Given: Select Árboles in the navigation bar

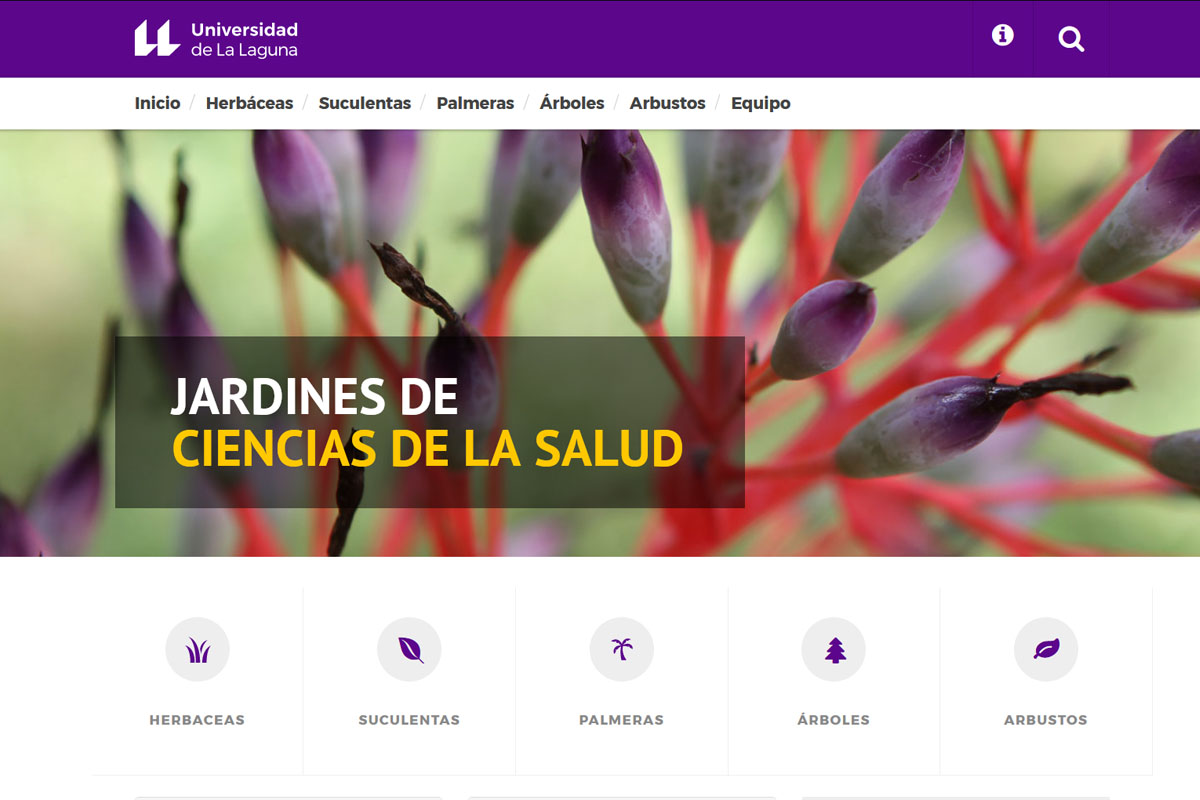Looking at the screenshot, I should [571, 103].
